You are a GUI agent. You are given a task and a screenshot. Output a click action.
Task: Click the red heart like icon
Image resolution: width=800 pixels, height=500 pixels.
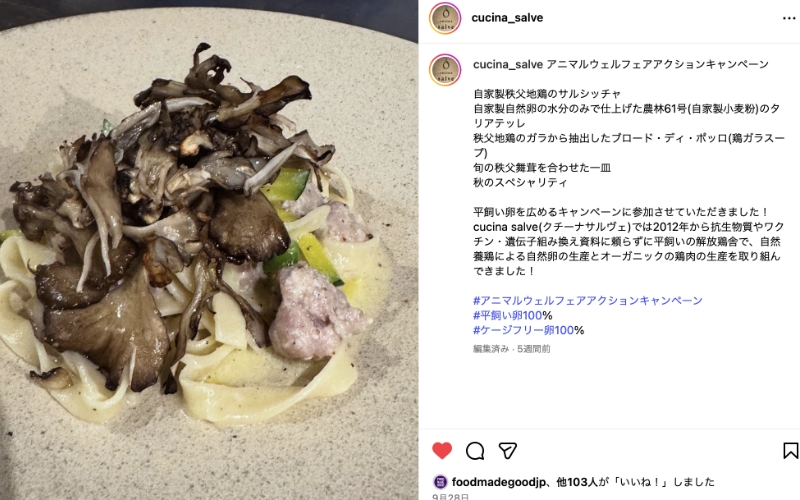coord(442,451)
